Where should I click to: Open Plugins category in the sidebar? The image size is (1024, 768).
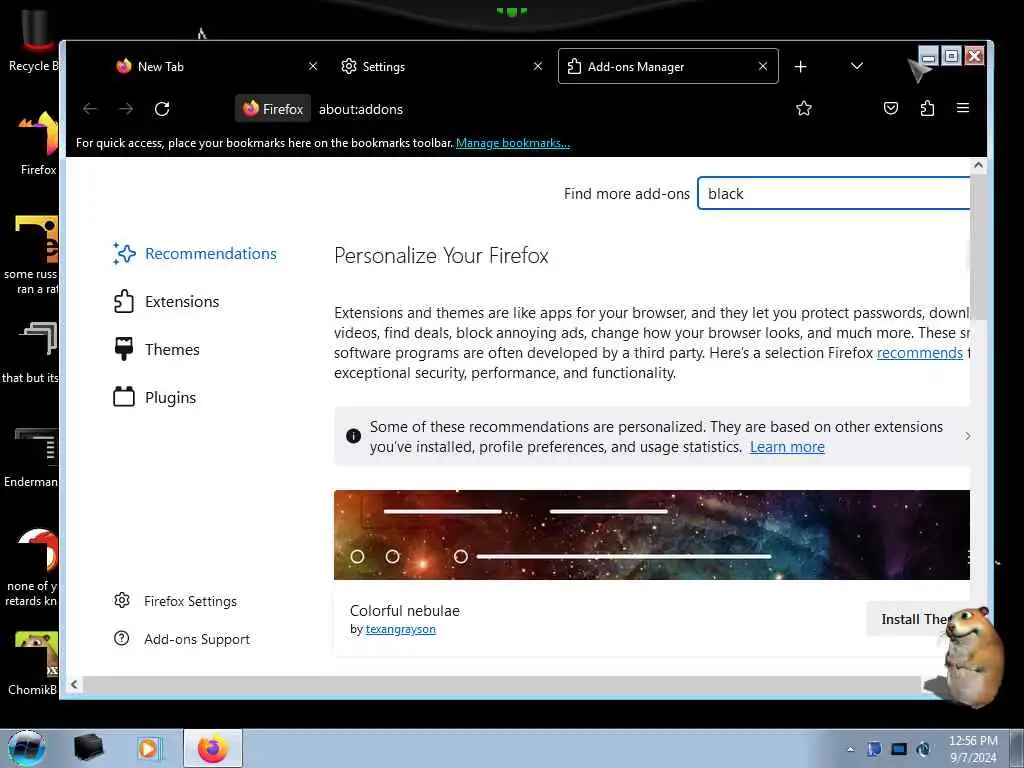pos(155,397)
